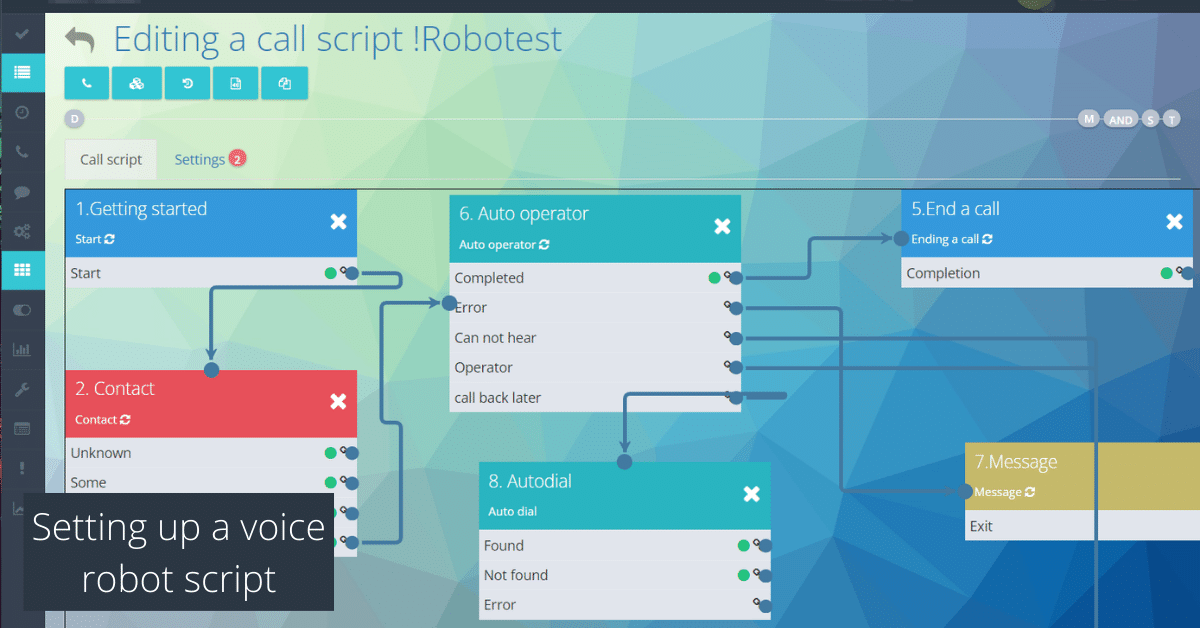
Task: Close the 1.Getting started block
Action: click(338, 221)
